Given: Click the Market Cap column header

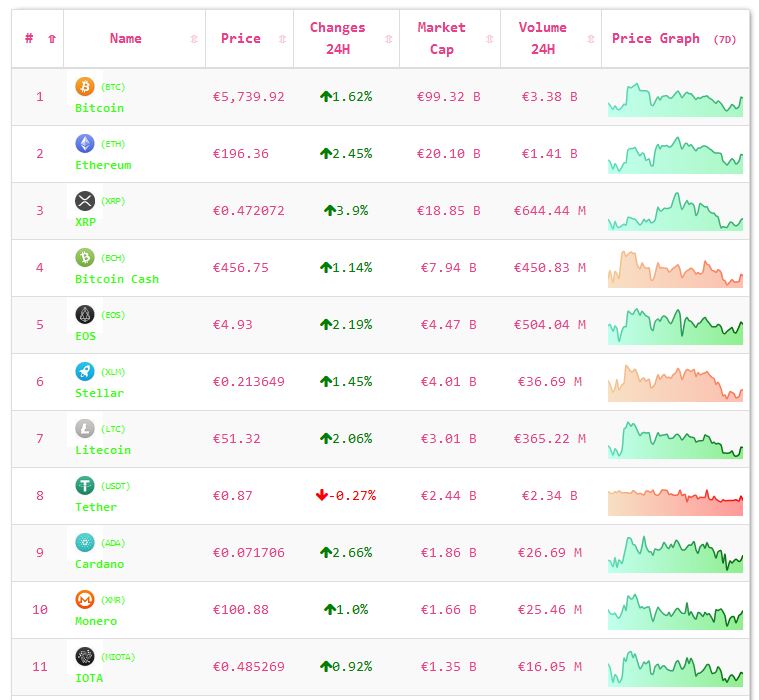Looking at the screenshot, I should (441, 39).
